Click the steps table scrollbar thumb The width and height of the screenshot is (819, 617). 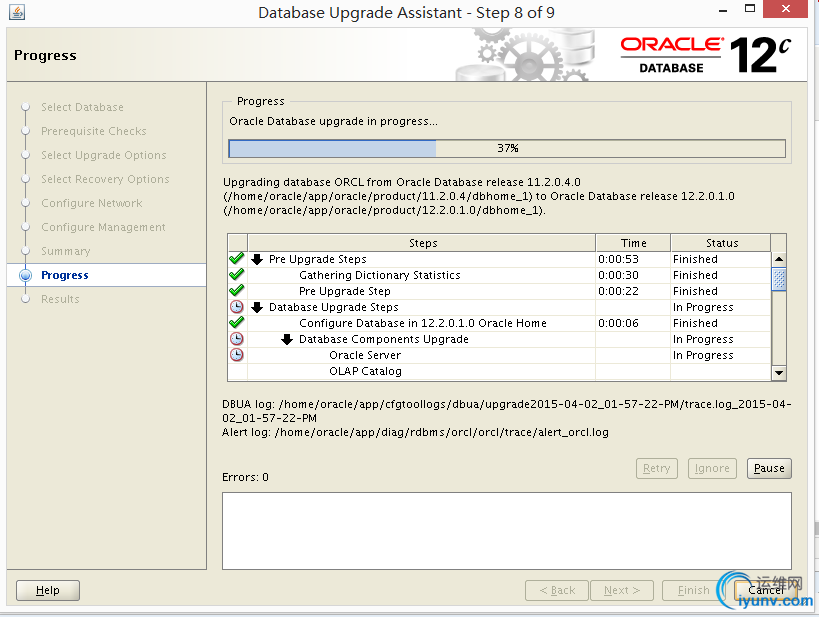(x=779, y=278)
